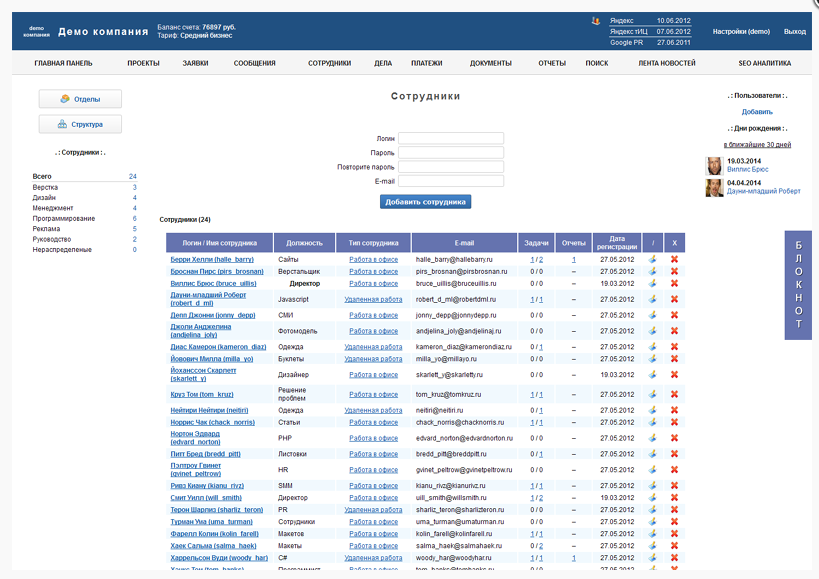Edit Турман Ума row pencil icon
819x579 pixels.
[652, 522]
